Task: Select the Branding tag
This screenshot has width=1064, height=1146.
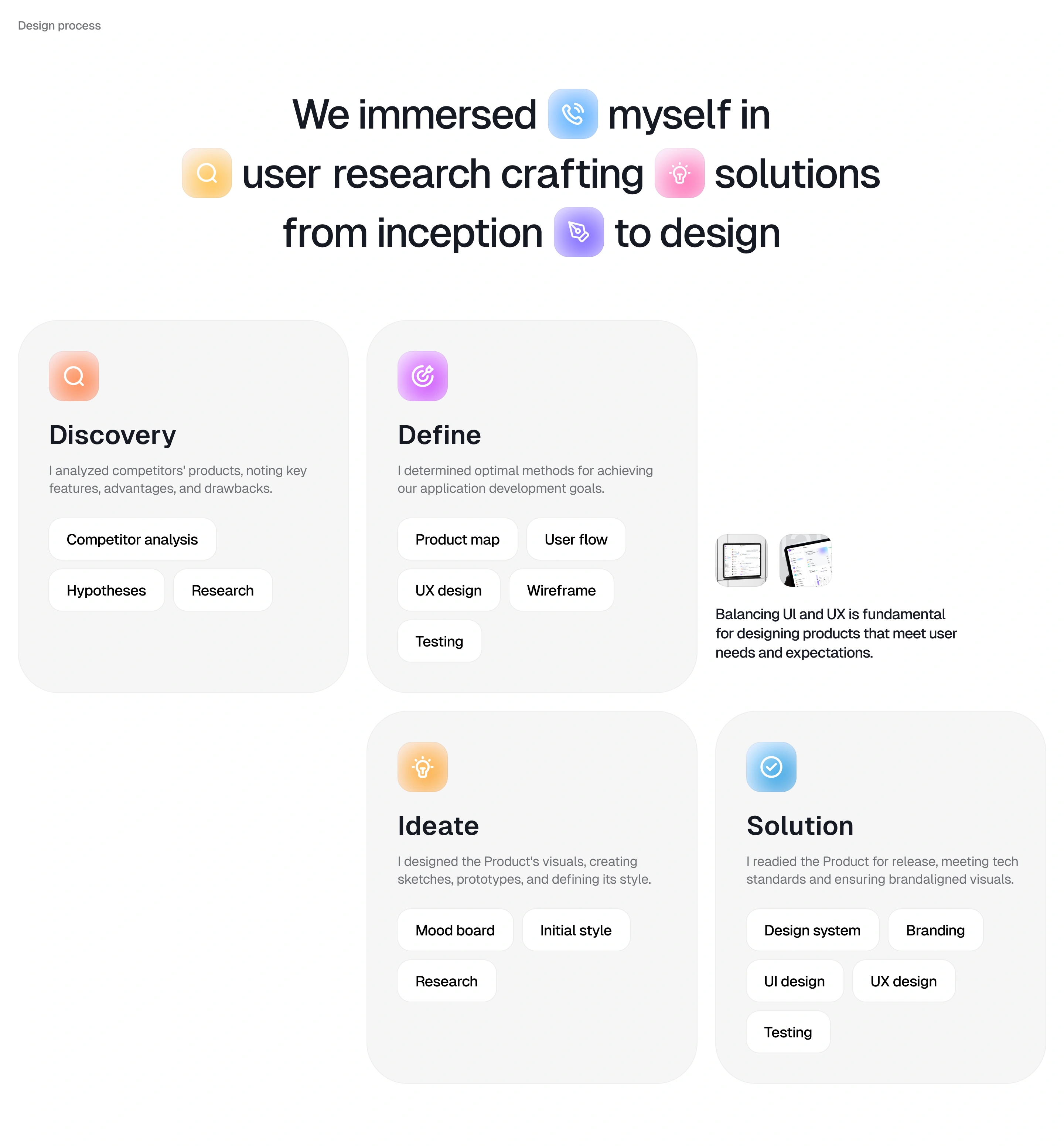Action: tap(935, 931)
